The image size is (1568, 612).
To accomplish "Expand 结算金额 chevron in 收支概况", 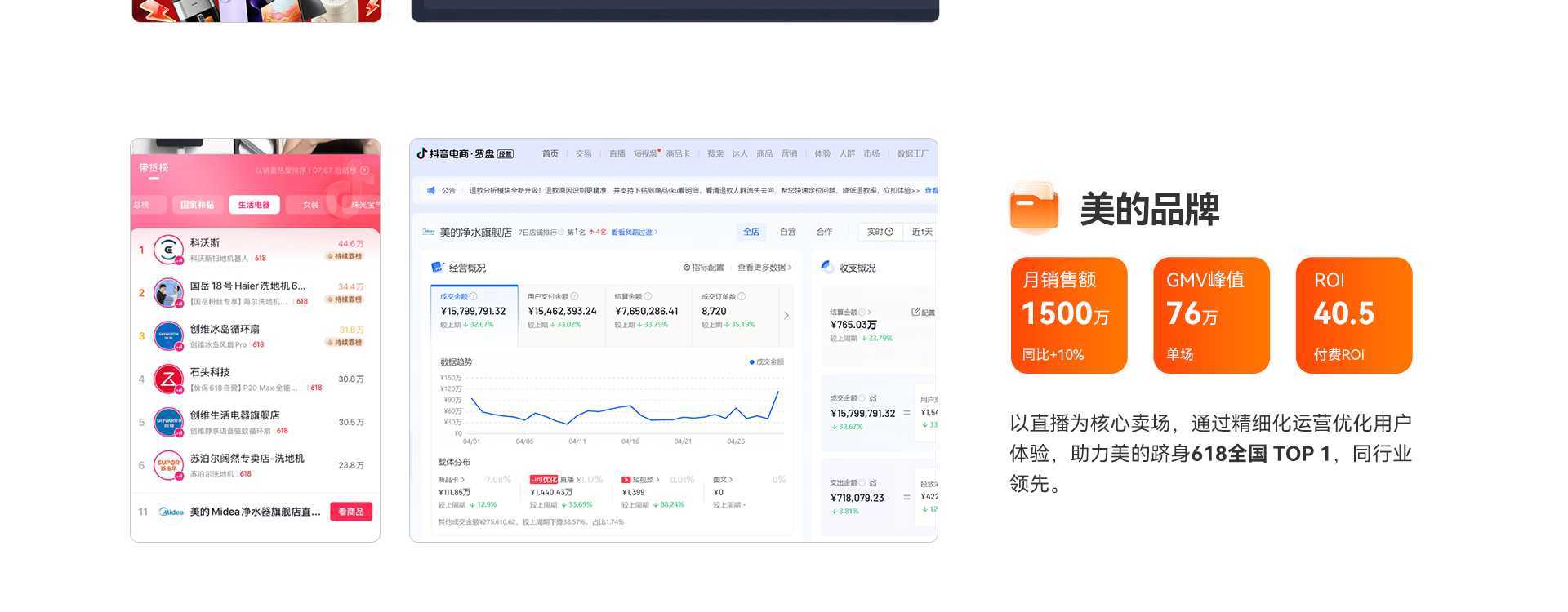I will click(x=870, y=313).
